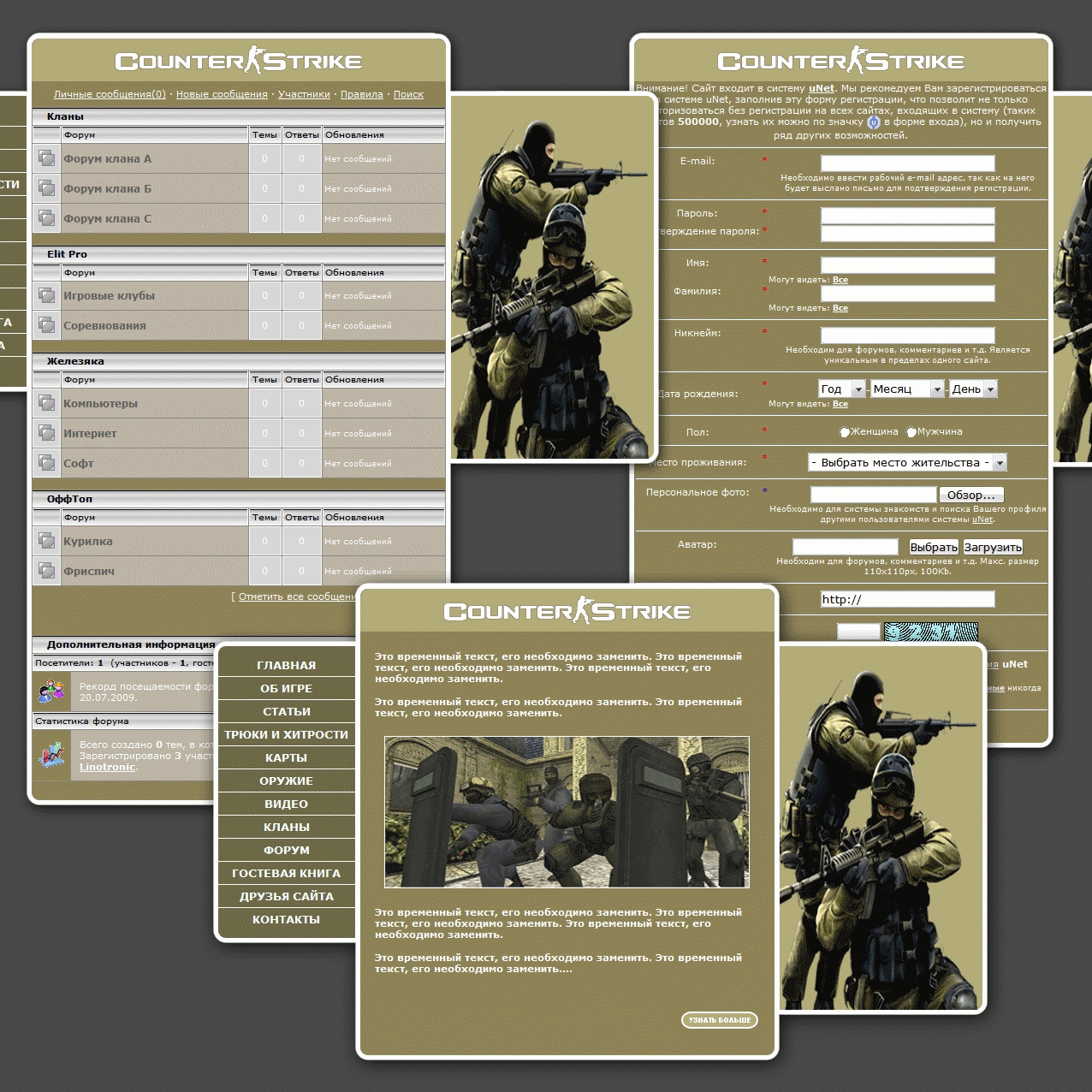
Task: Click the uNet link in the registration notice
Action: coord(822,88)
